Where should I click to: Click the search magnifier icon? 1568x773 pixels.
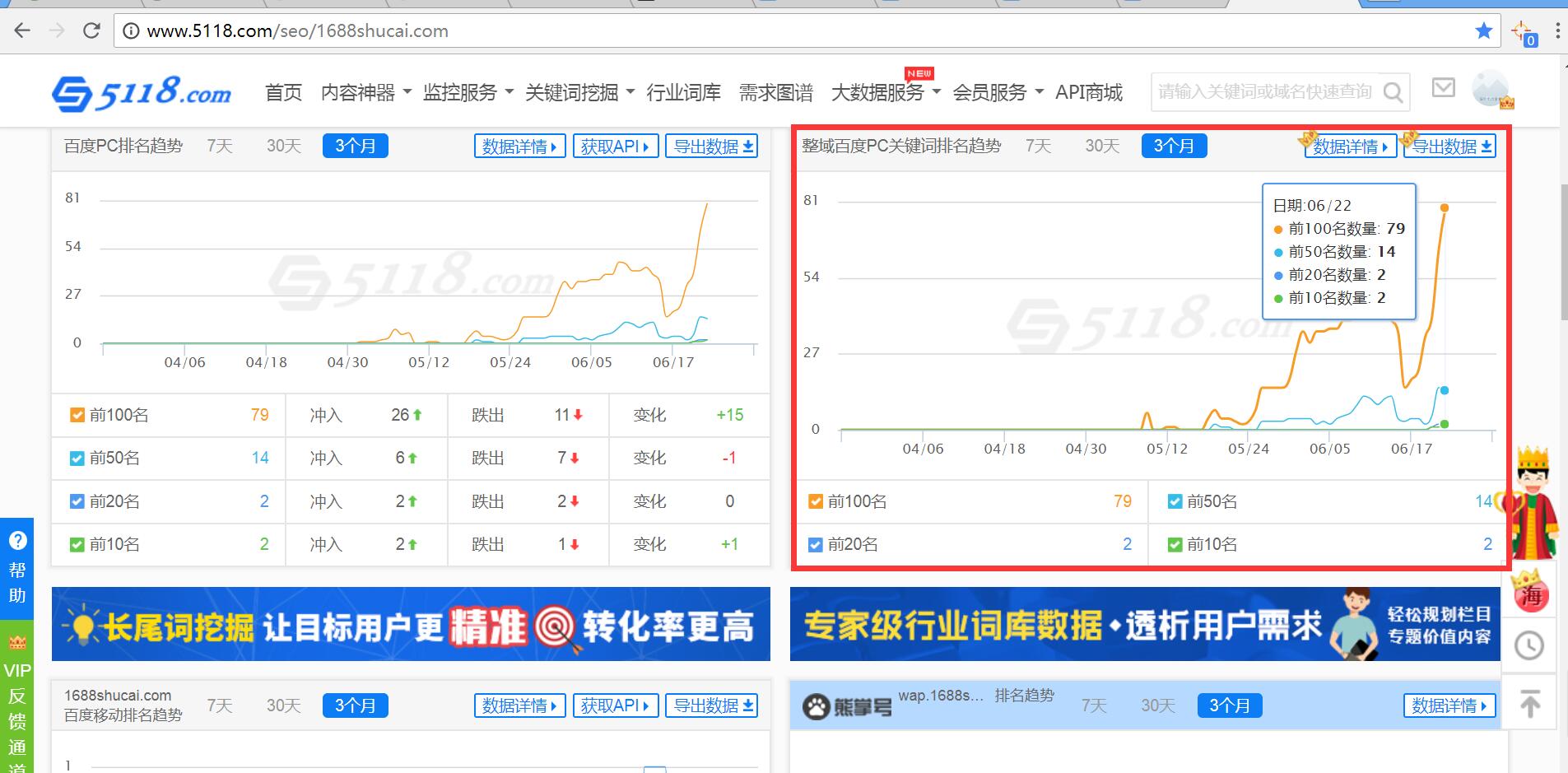coord(1393,92)
